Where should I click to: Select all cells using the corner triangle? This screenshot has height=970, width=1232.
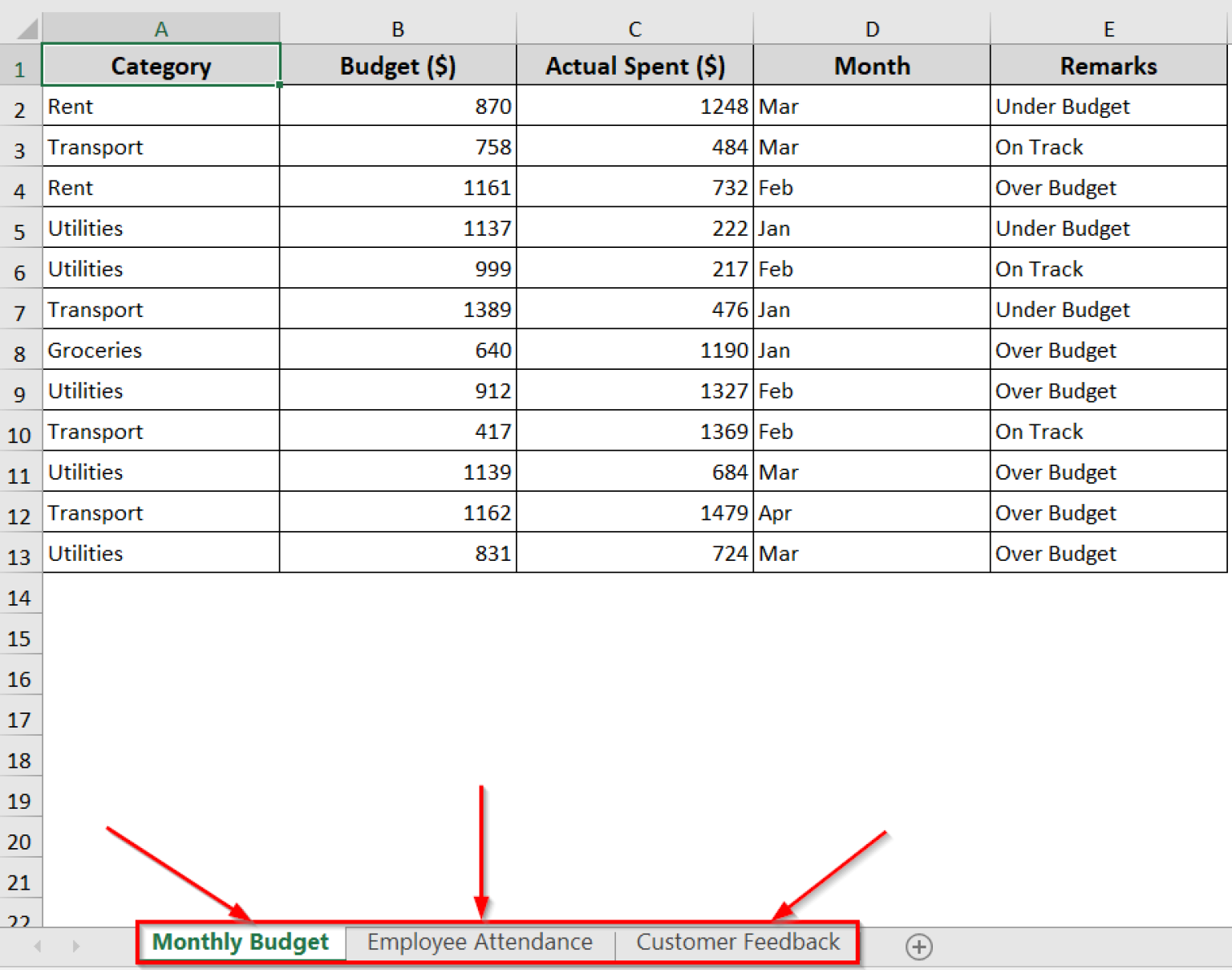pyautogui.click(x=22, y=28)
